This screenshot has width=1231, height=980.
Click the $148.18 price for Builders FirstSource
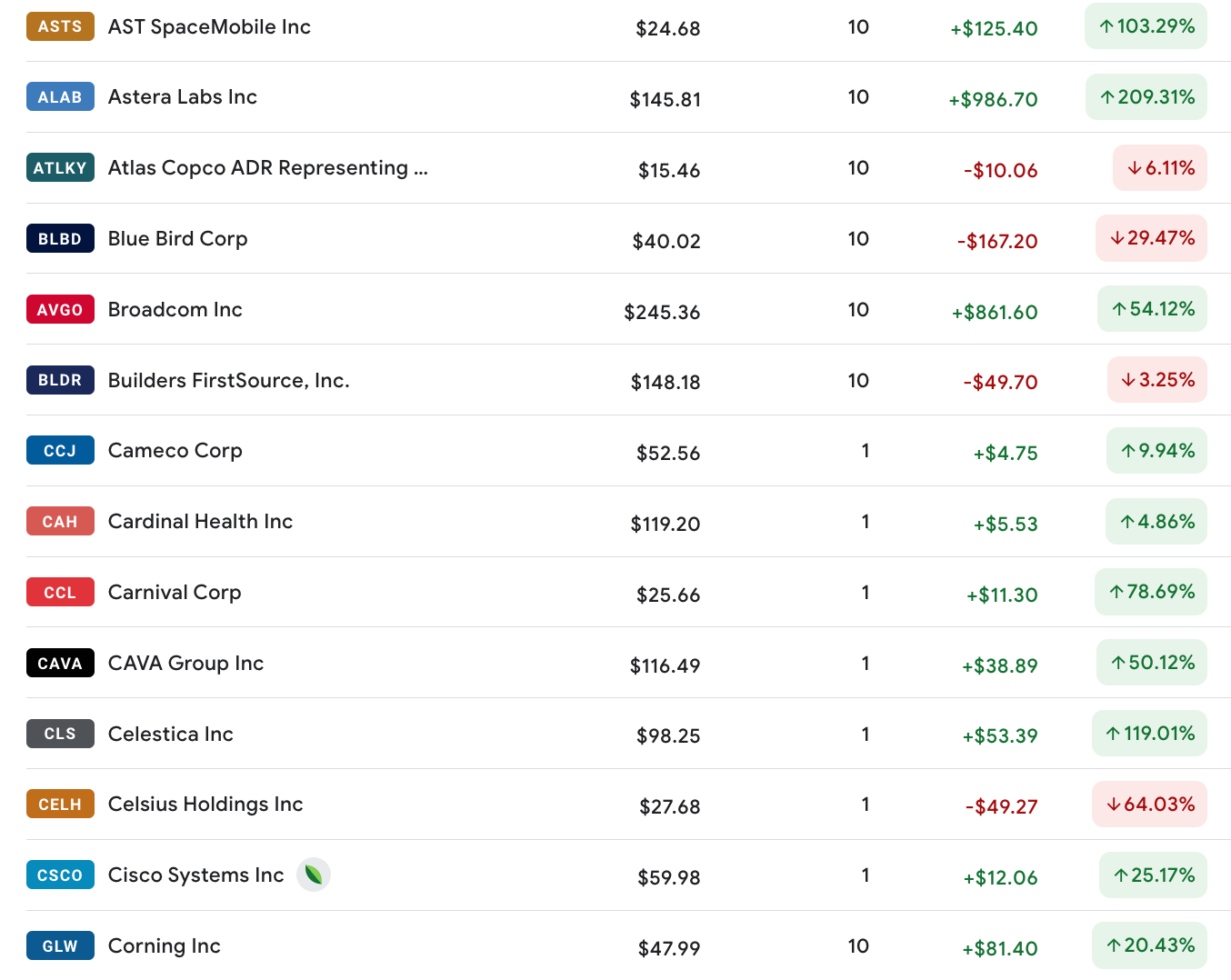666,382
